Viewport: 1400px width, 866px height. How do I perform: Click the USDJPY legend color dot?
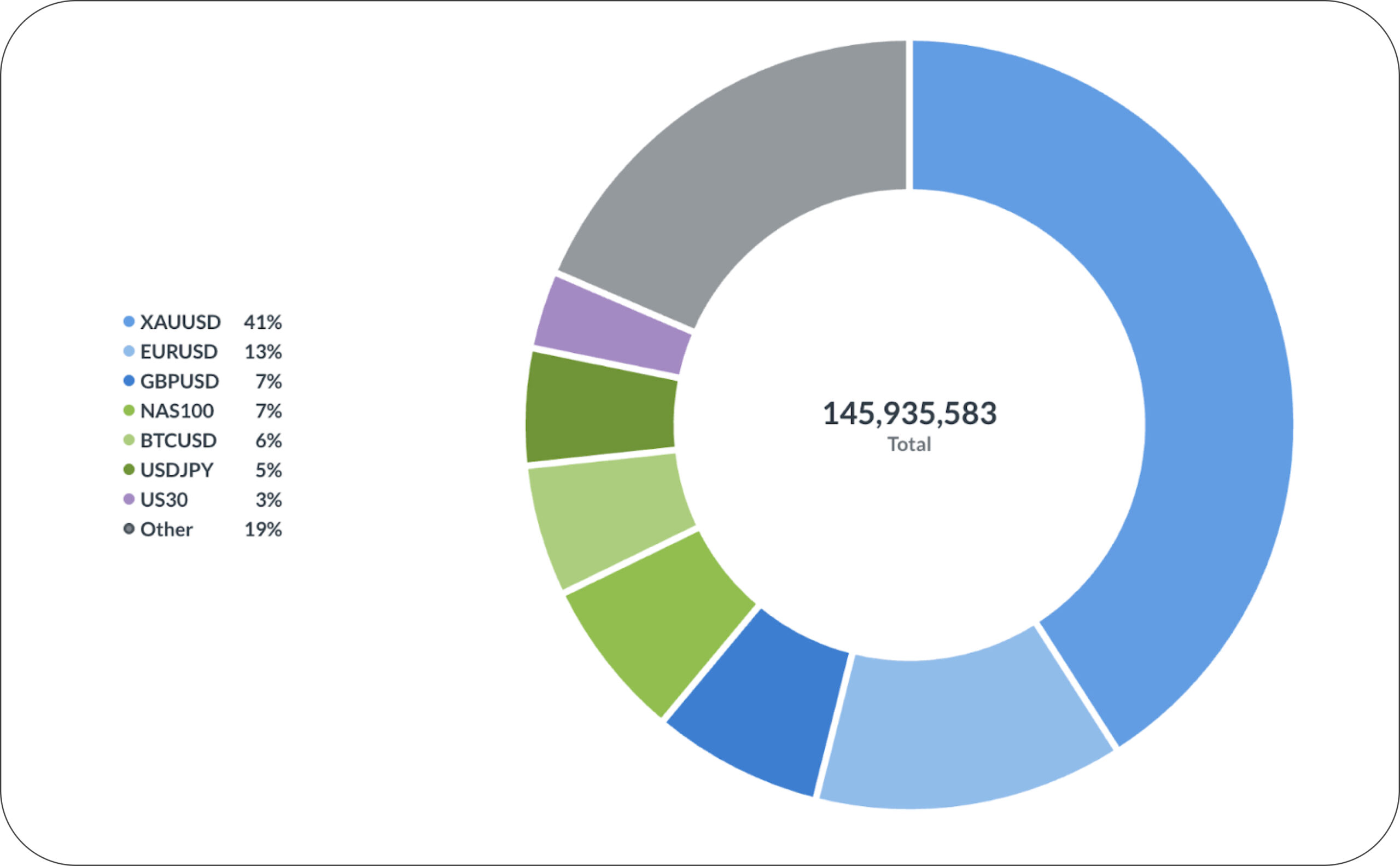coord(129,470)
